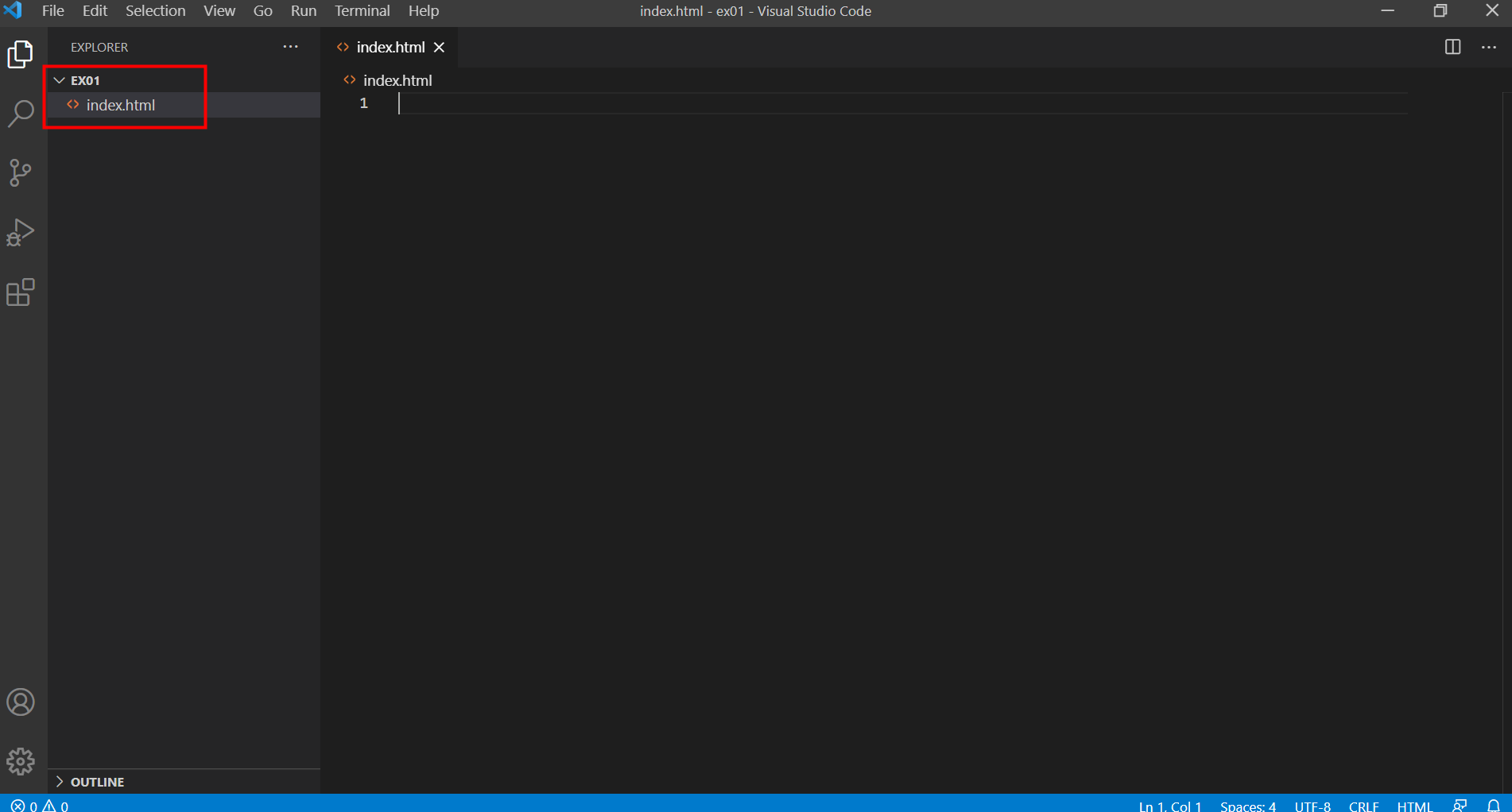Close the index.html editor tab
The image size is (1512, 812).
point(439,47)
